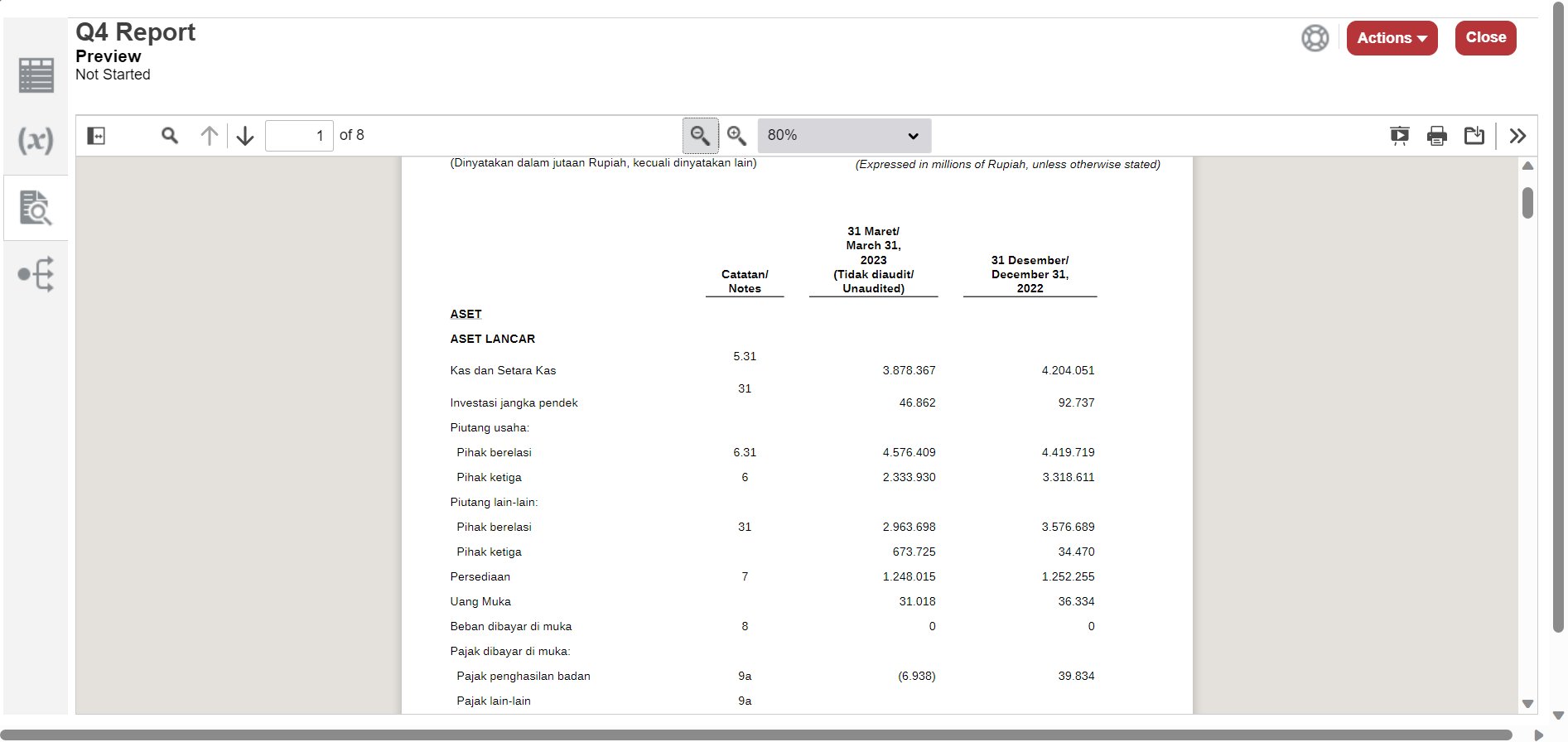
Task: Click the document viewer vertical scroll thumb
Action: (1527, 203)
